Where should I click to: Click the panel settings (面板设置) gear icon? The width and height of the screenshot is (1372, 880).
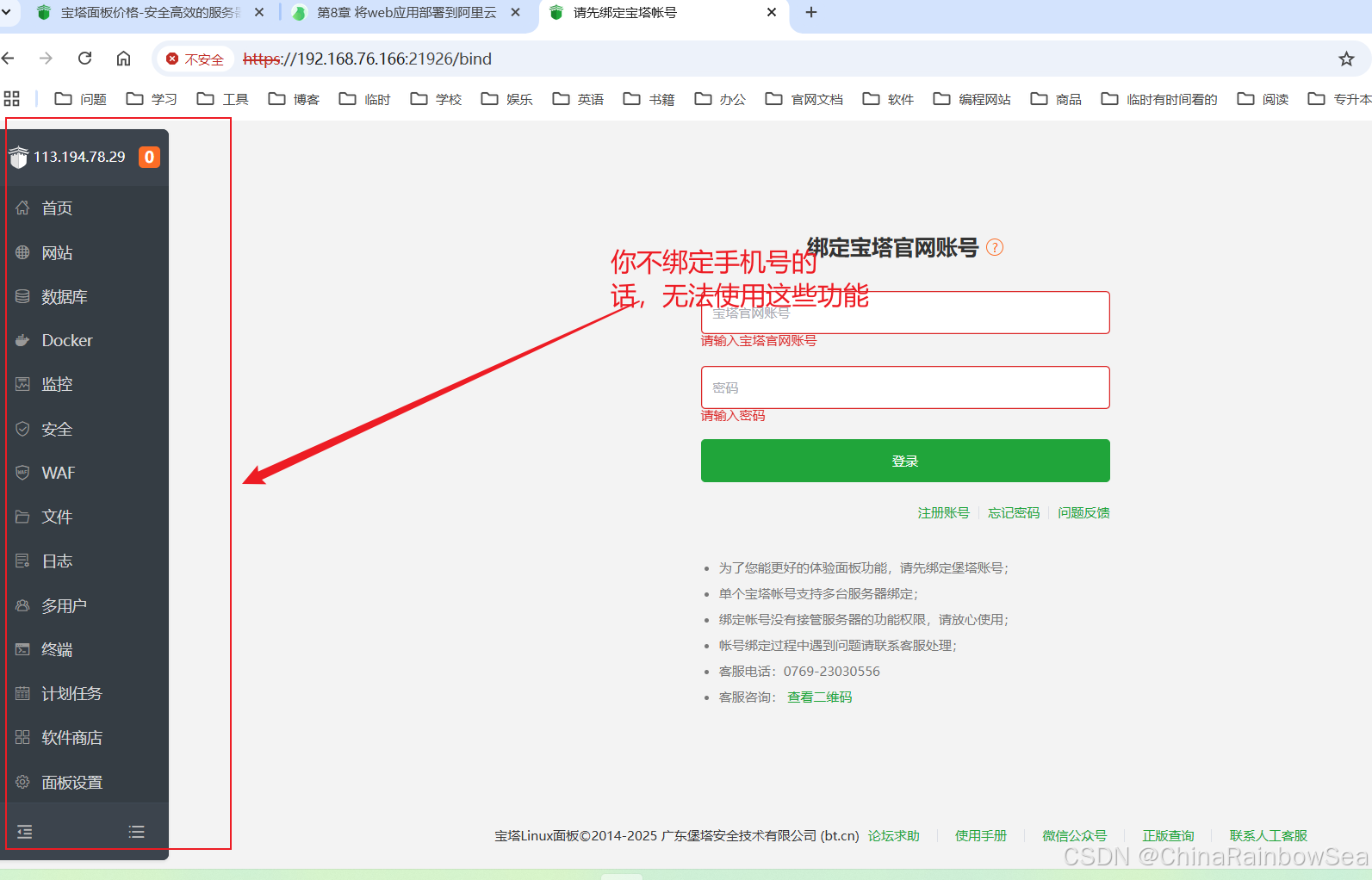(22, 782)
